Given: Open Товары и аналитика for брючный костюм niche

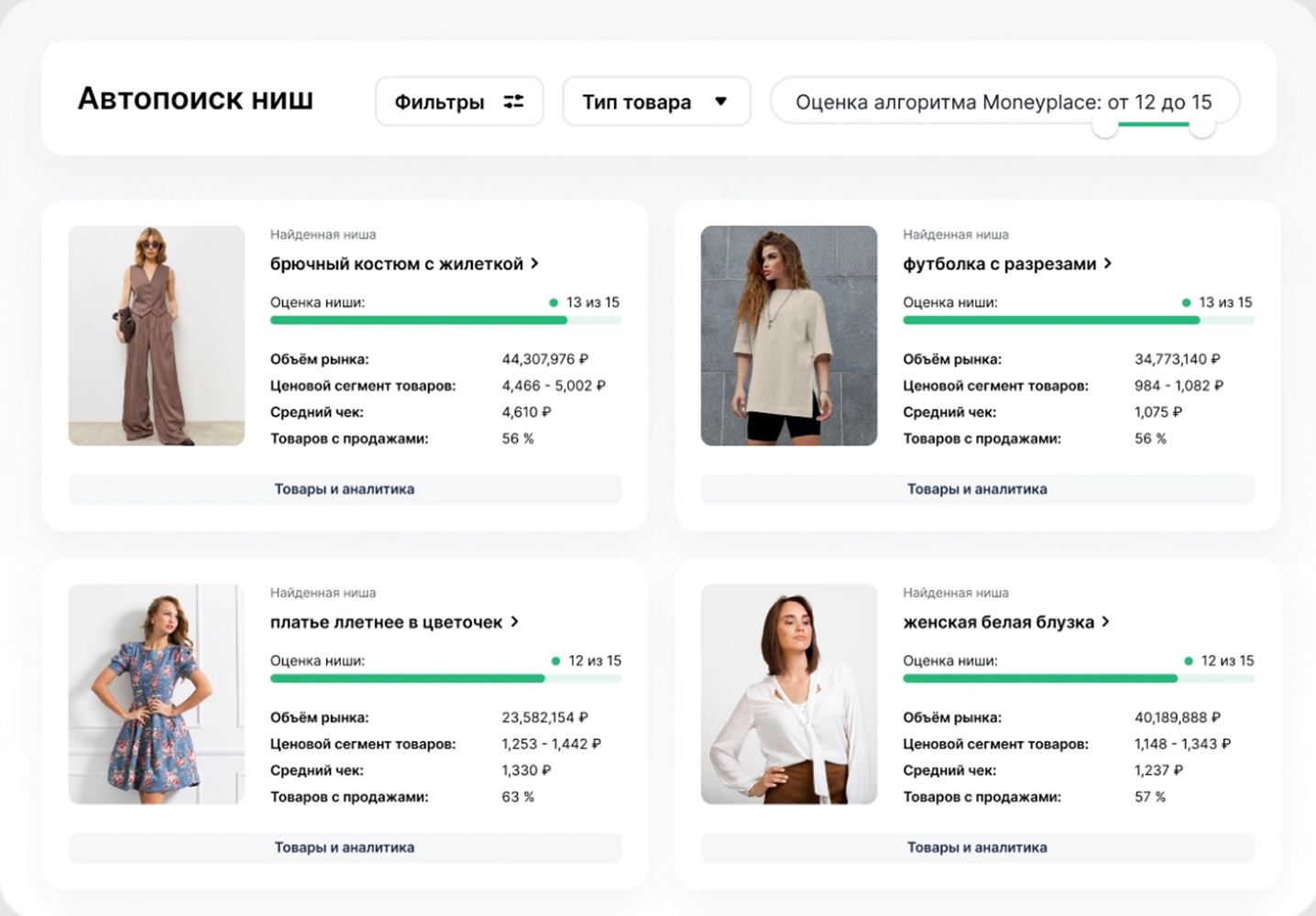Looking at the screenshot, I should pos(344,488).
